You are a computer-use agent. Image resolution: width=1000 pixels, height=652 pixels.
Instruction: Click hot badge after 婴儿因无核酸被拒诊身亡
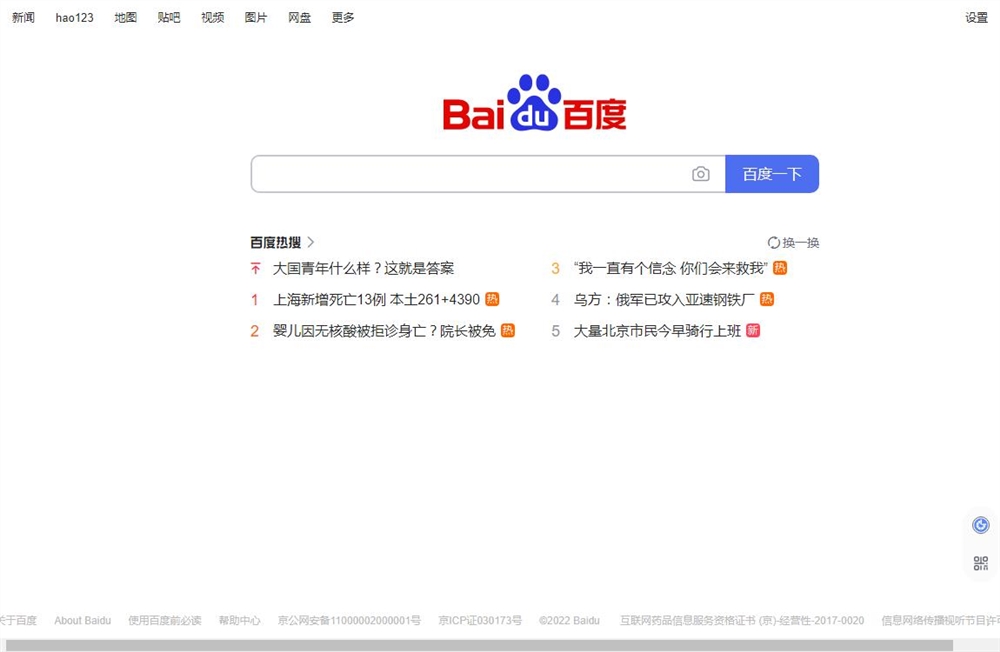(x=508, y=330)
